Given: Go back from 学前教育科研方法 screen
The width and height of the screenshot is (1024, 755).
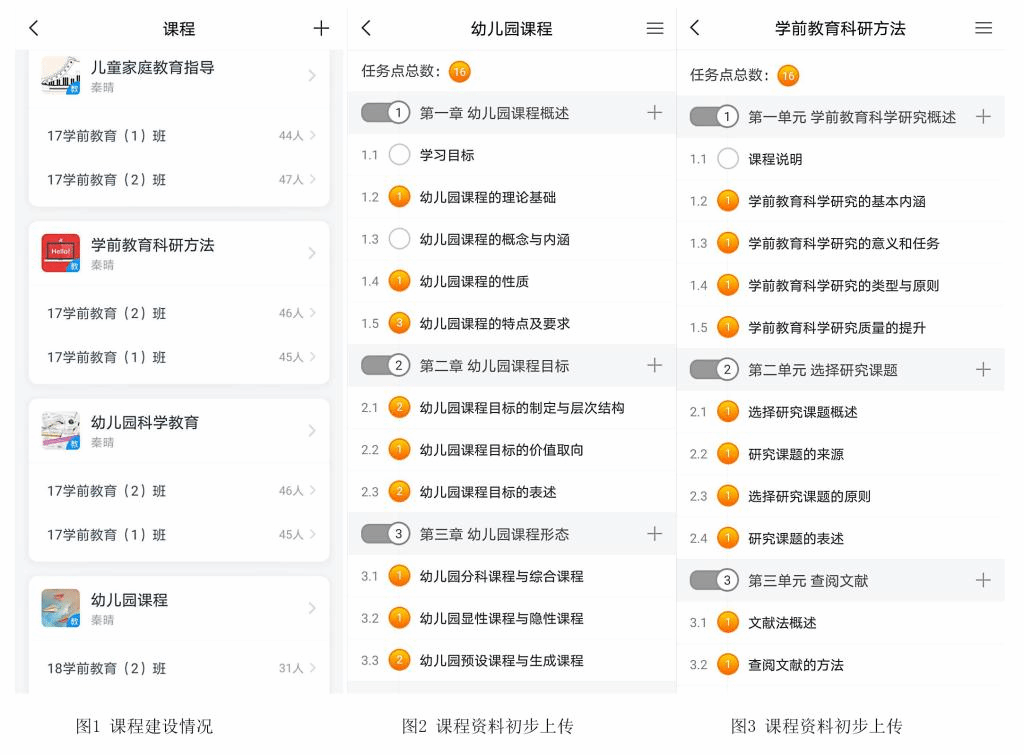Looking at the screenshot, I should pyautogui.click(x=695, y=29).
